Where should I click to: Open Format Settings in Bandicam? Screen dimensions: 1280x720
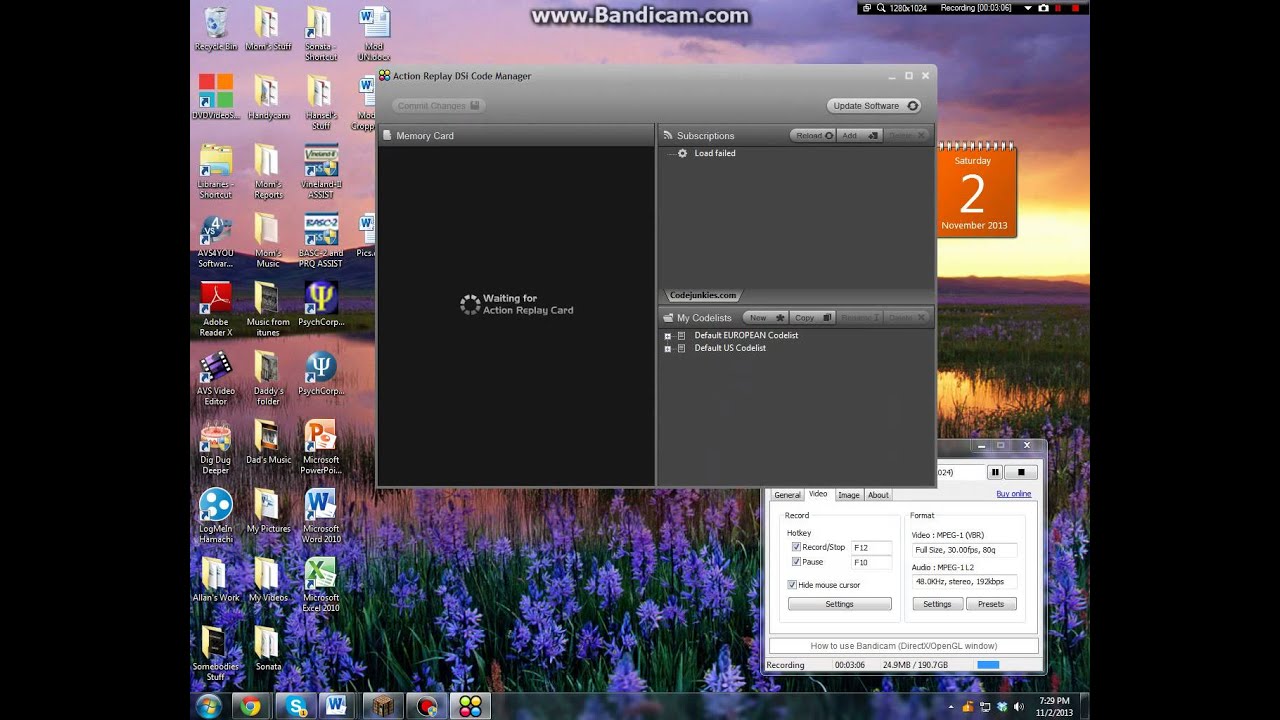pyautogui.click(x=937, y=604)
